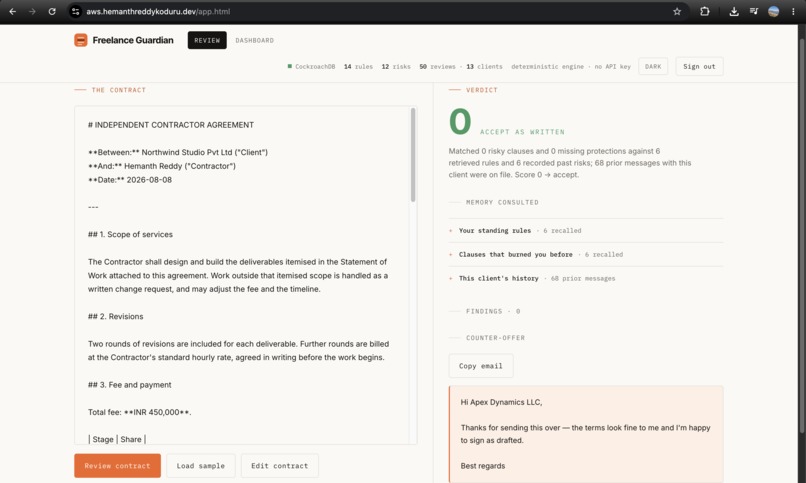Image resolution: width=806 pixels, height=483 pixels.
Task: Click the '## 3. Fee and payment' line
Action: (x=130, y=385)
